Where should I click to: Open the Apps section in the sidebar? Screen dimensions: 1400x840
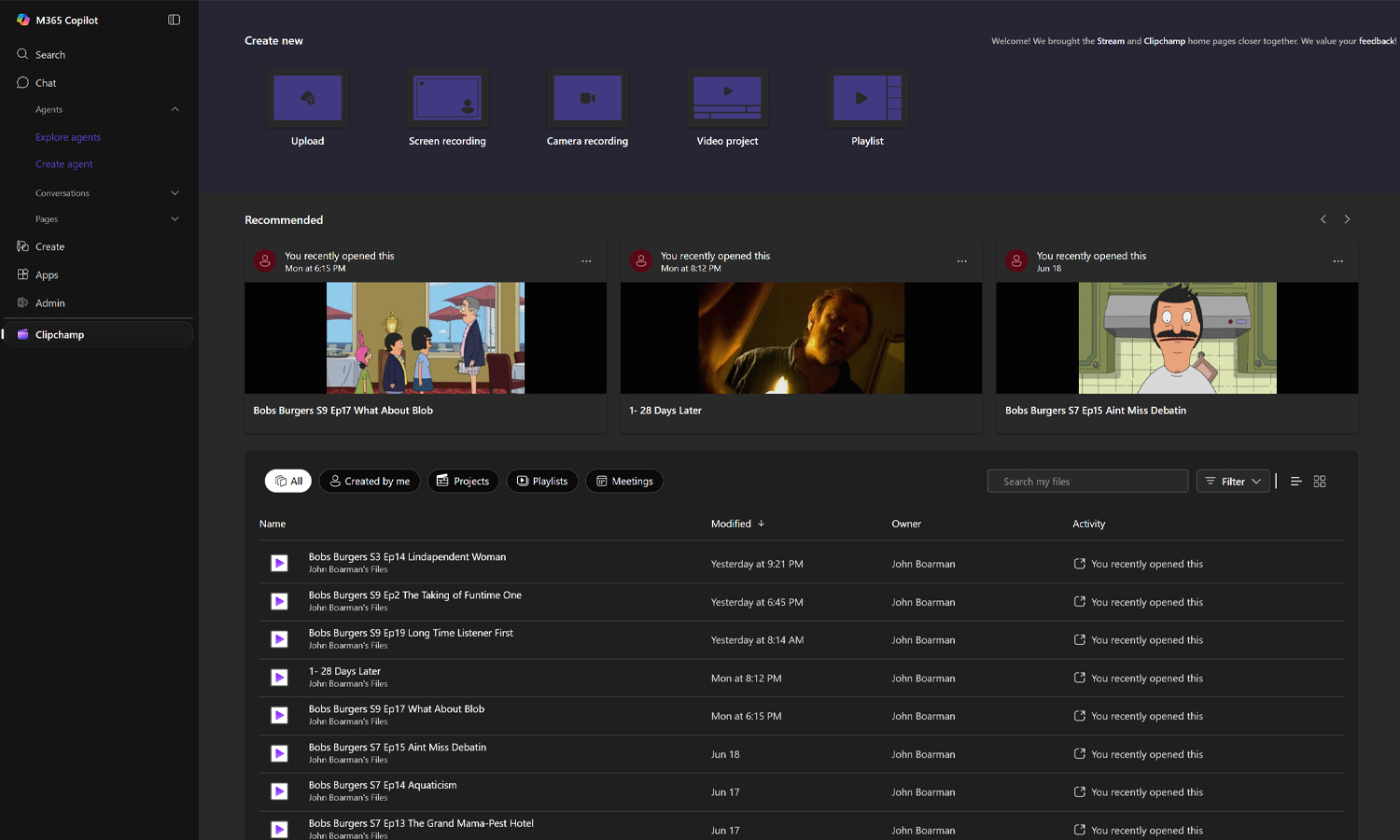point(45,274)
